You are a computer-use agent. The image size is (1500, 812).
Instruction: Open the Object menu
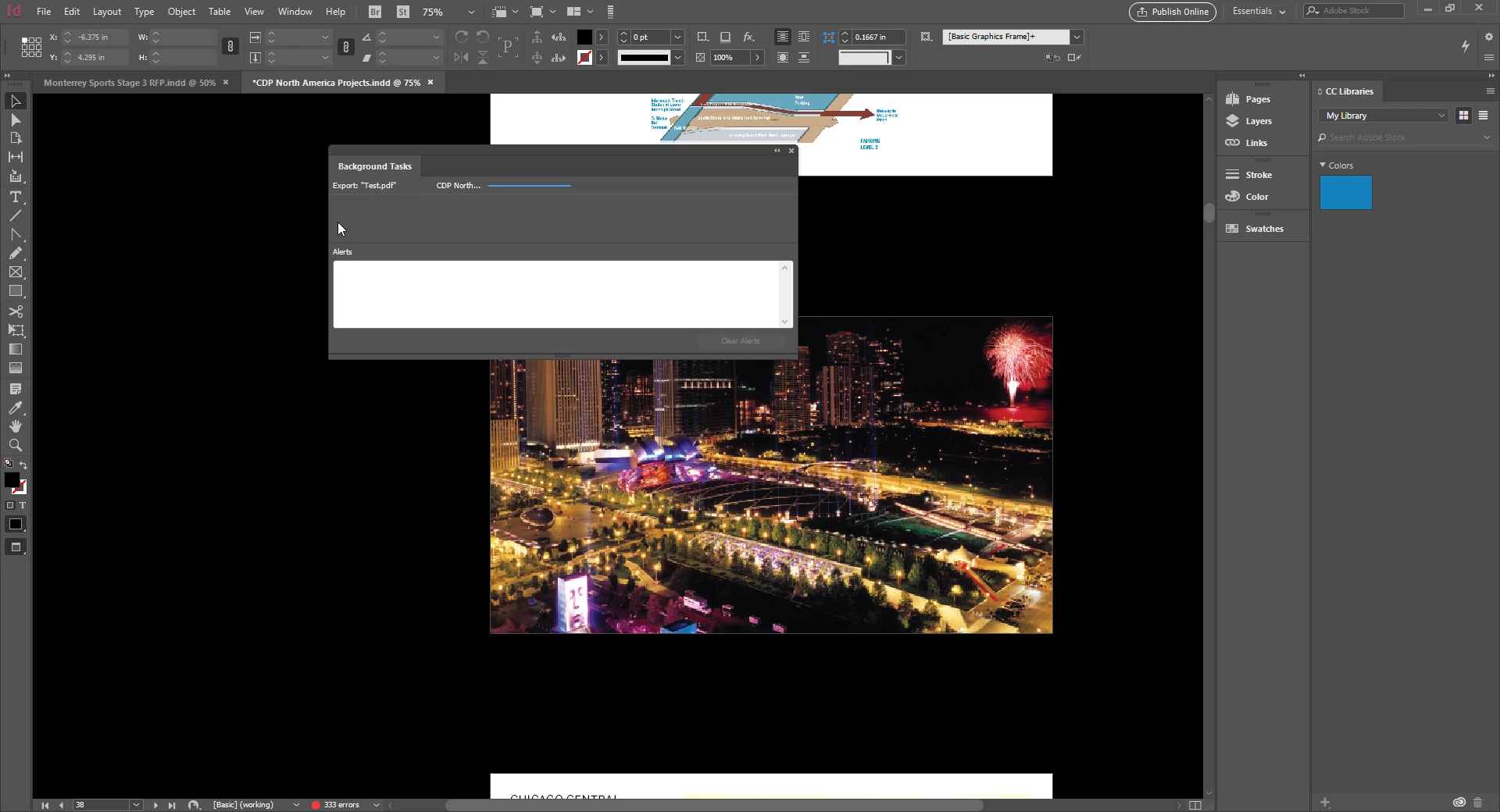pos(181,12)
